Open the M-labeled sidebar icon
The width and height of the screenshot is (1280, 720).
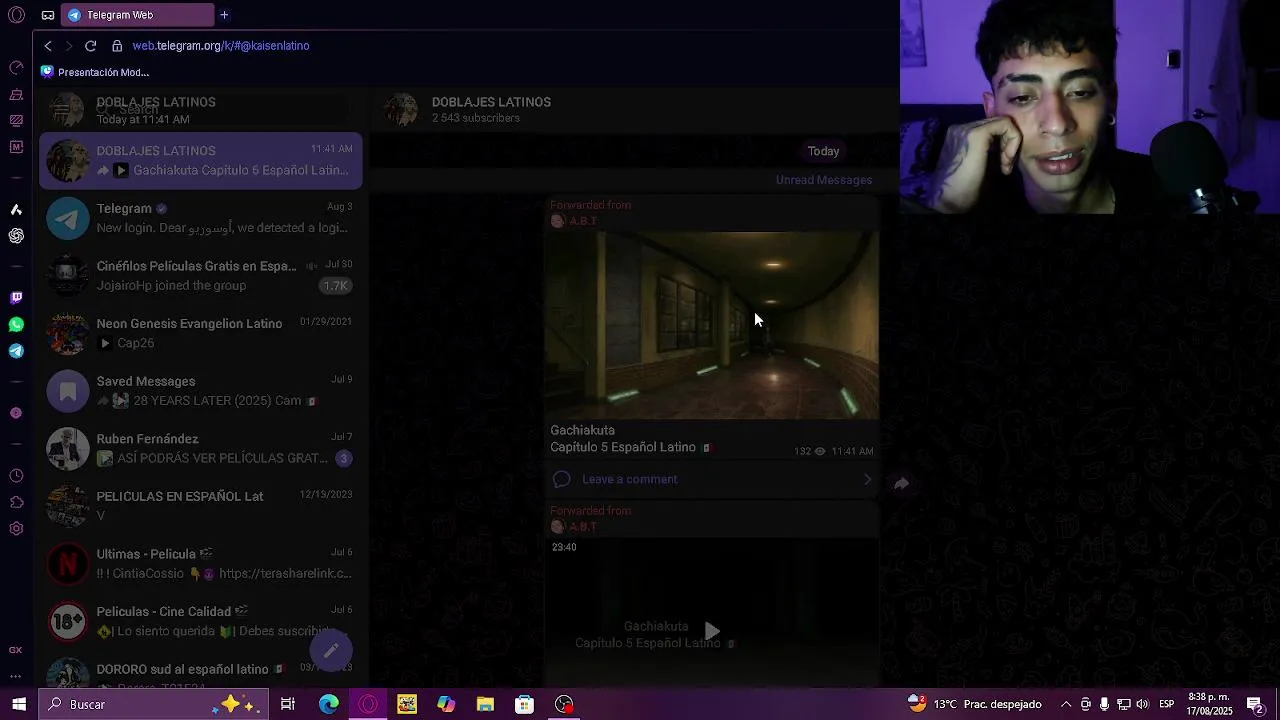(x=16, y=147)
